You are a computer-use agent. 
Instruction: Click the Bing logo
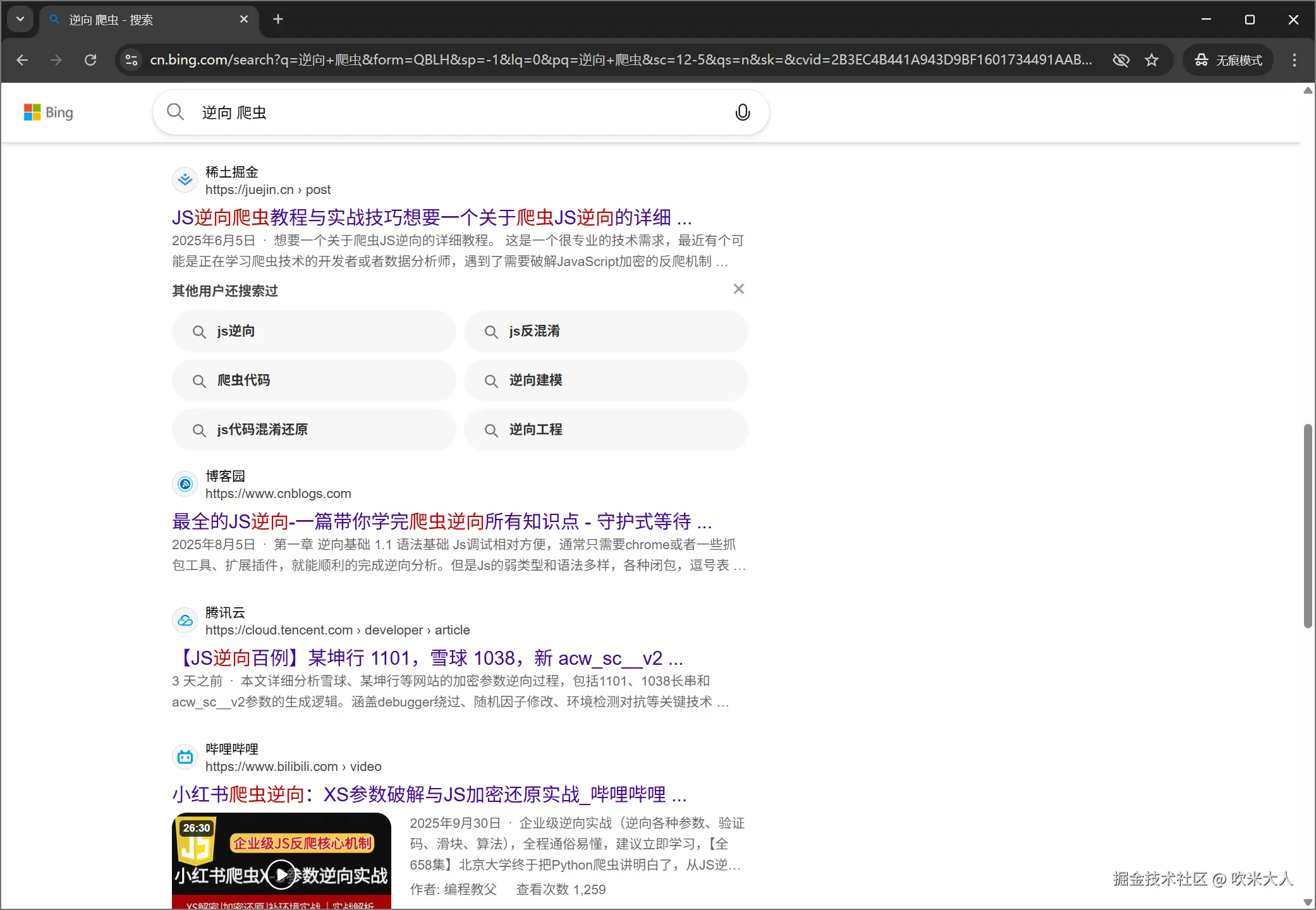point(49,112)
